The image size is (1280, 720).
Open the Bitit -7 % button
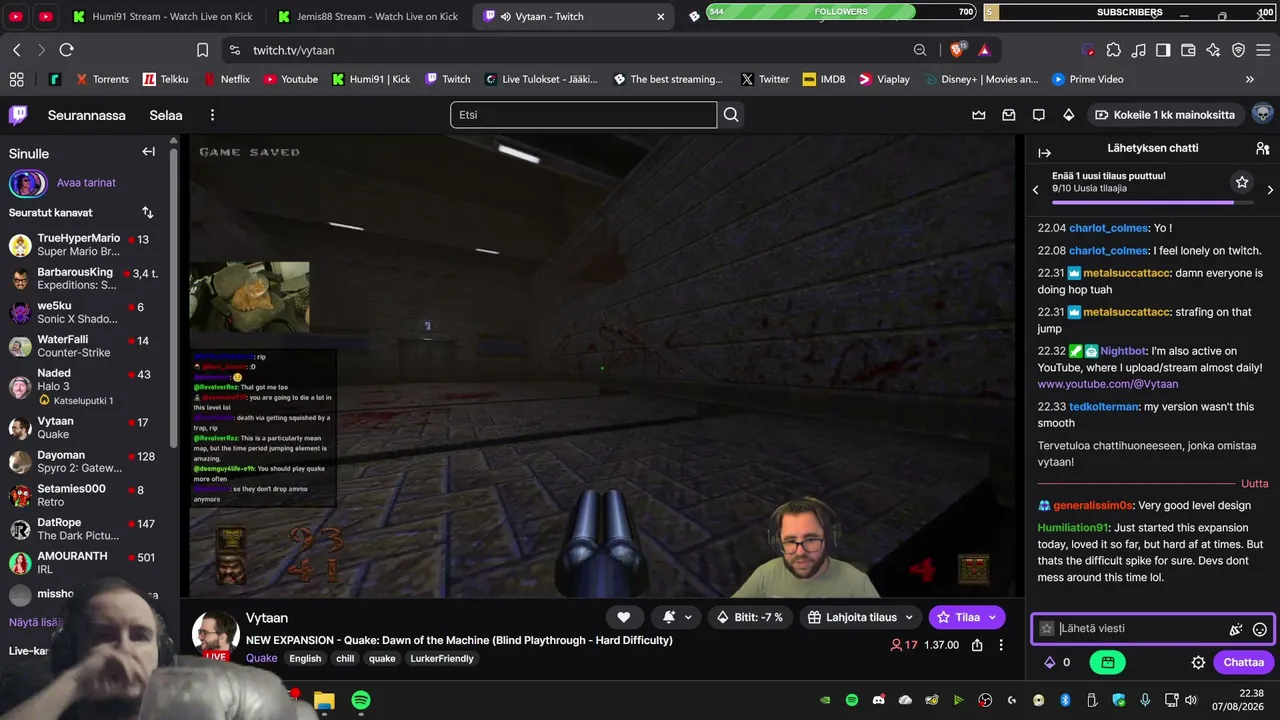coord(749,617)
